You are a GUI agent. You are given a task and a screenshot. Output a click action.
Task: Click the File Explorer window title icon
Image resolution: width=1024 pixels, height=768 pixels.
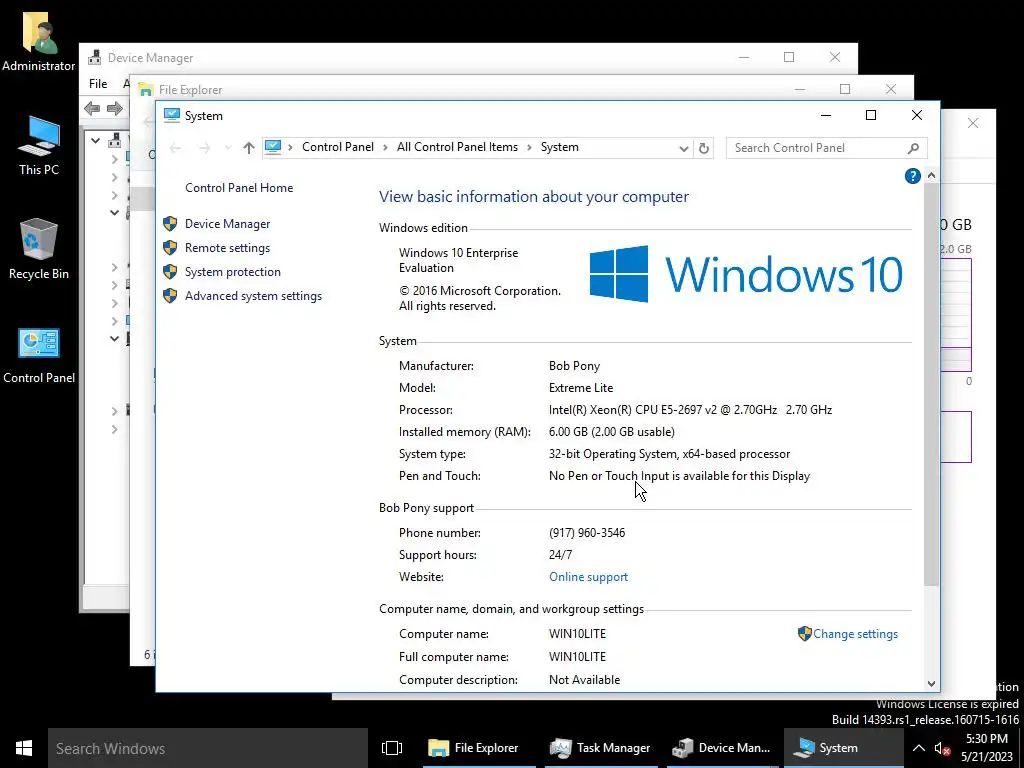(146, 89)
